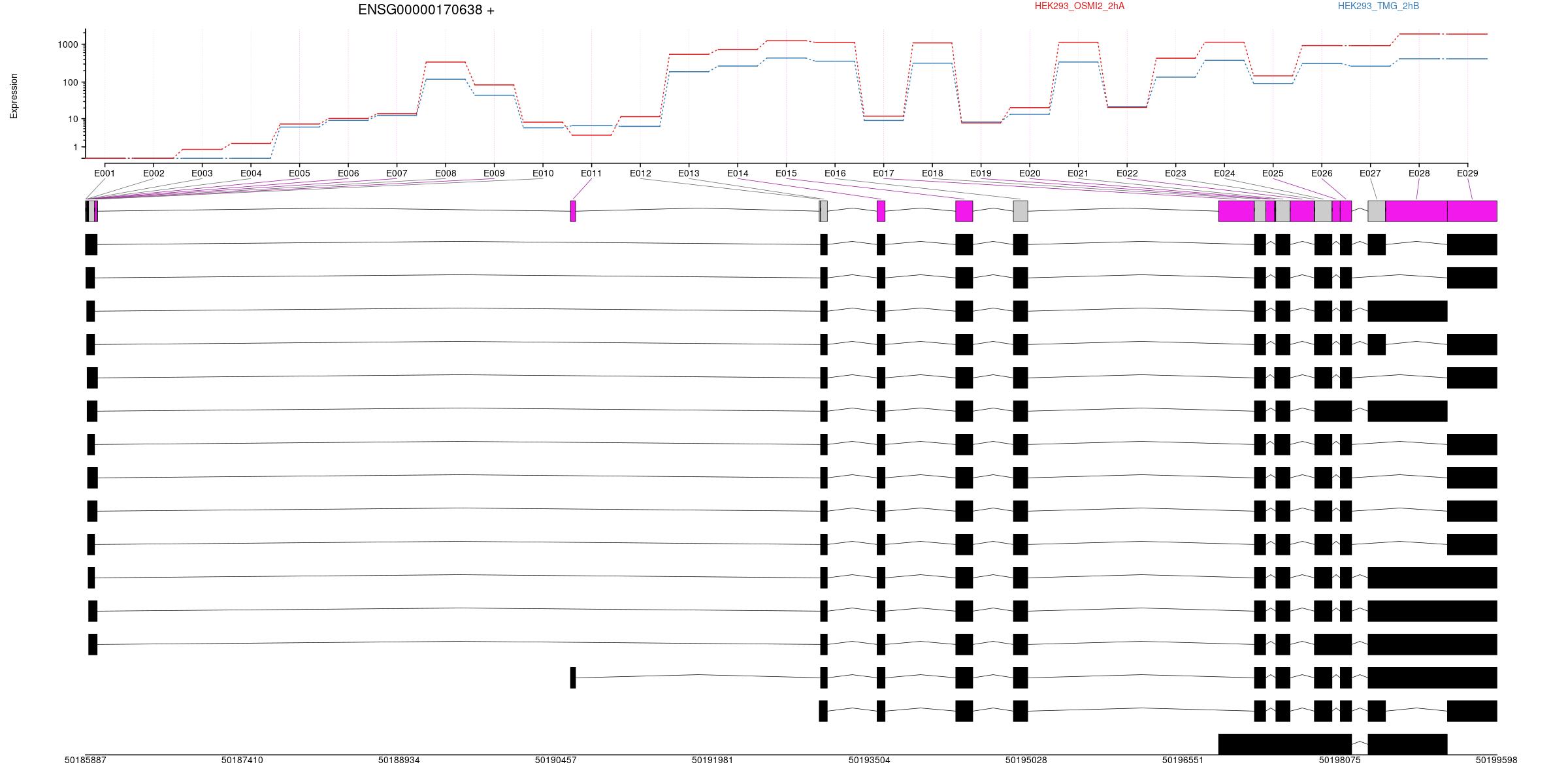Click the E024 exon label
The width and height of the screenshot is (1568, 771).
[x=1224, y=173]
